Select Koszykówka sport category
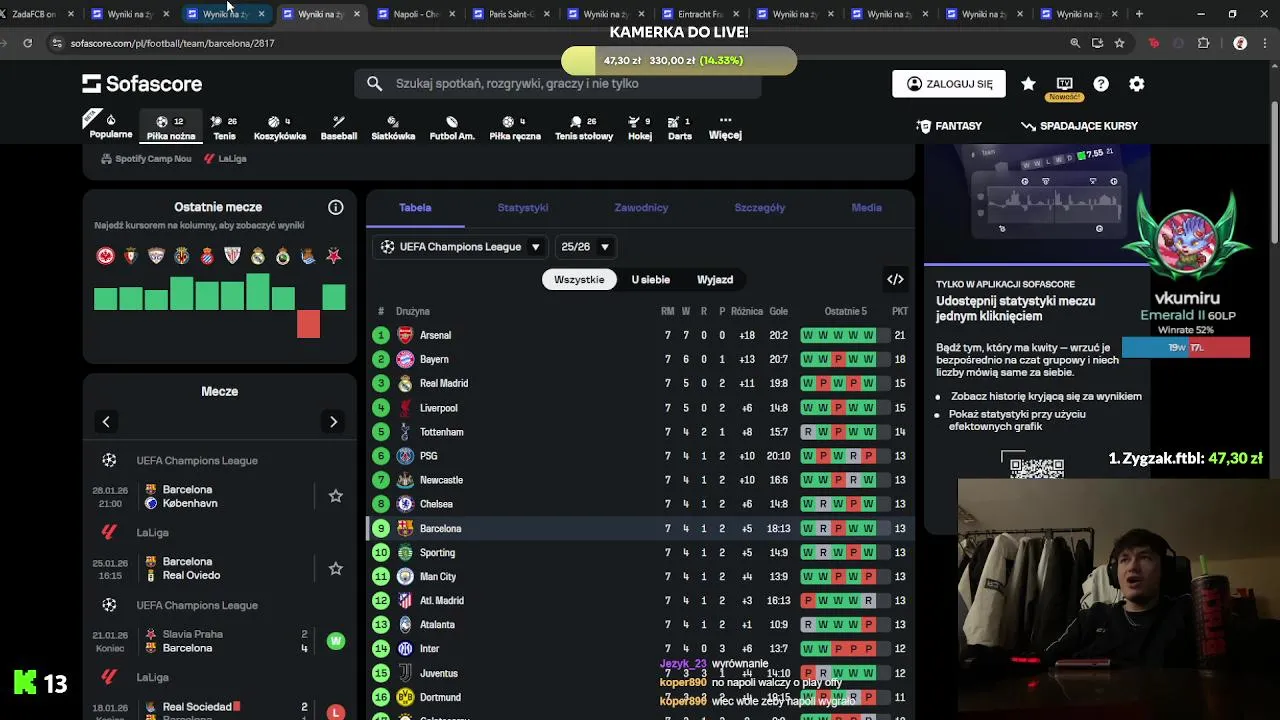The image size is (1280, 720). (280, 128)
